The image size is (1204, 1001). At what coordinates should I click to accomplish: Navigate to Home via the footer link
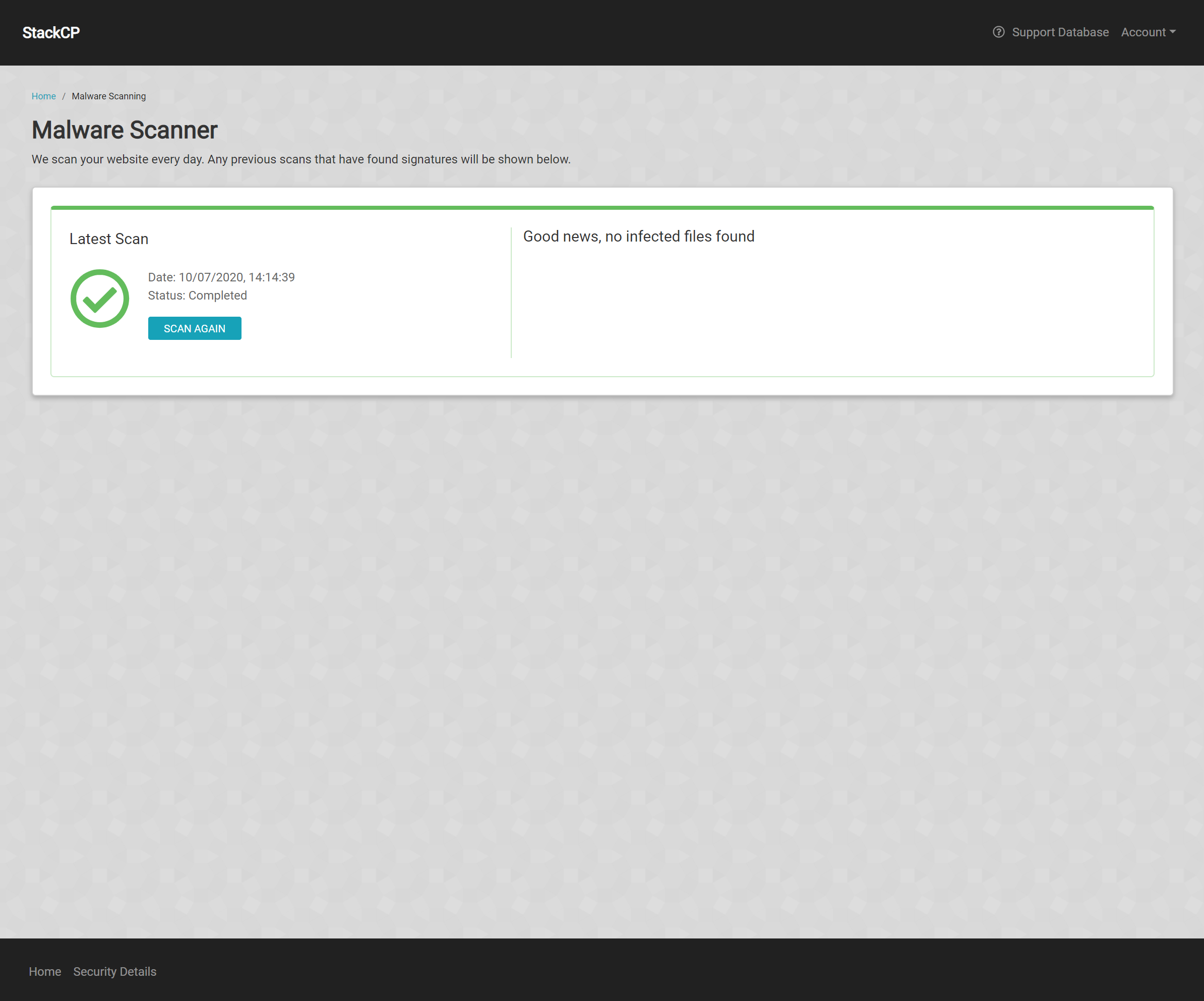point(45,971)
